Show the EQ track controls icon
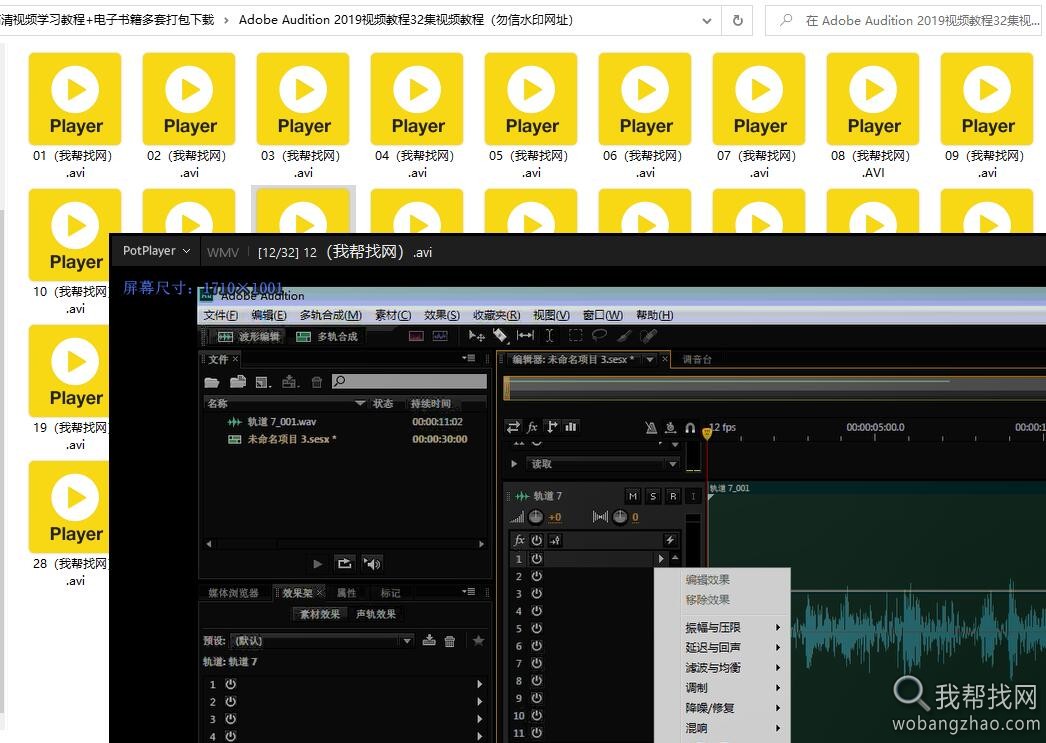 pos(571,427)
